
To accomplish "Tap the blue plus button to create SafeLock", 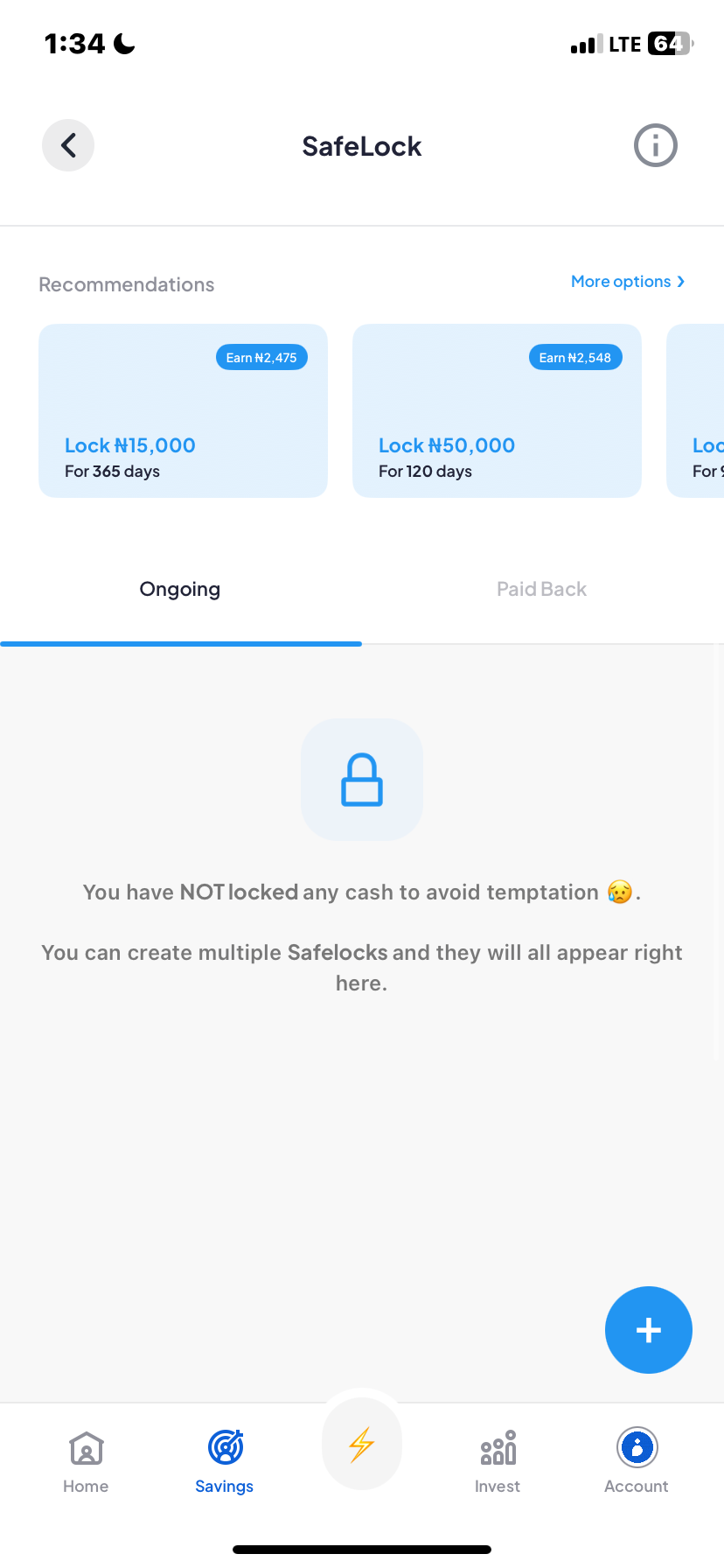I will 648,1329.
